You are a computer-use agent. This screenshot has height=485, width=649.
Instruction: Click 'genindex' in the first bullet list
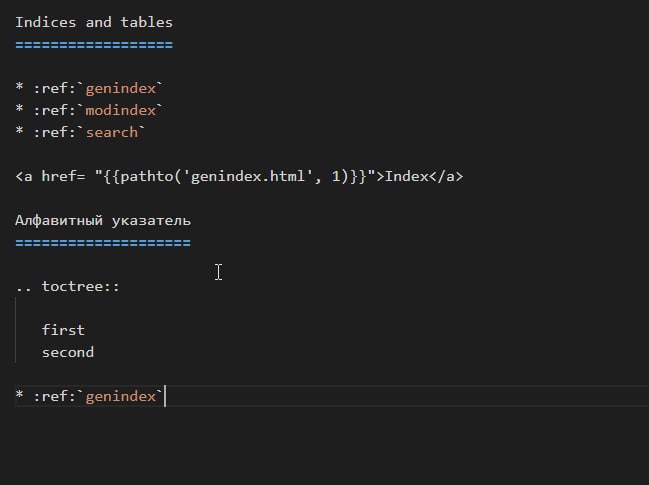coord(120,89)
